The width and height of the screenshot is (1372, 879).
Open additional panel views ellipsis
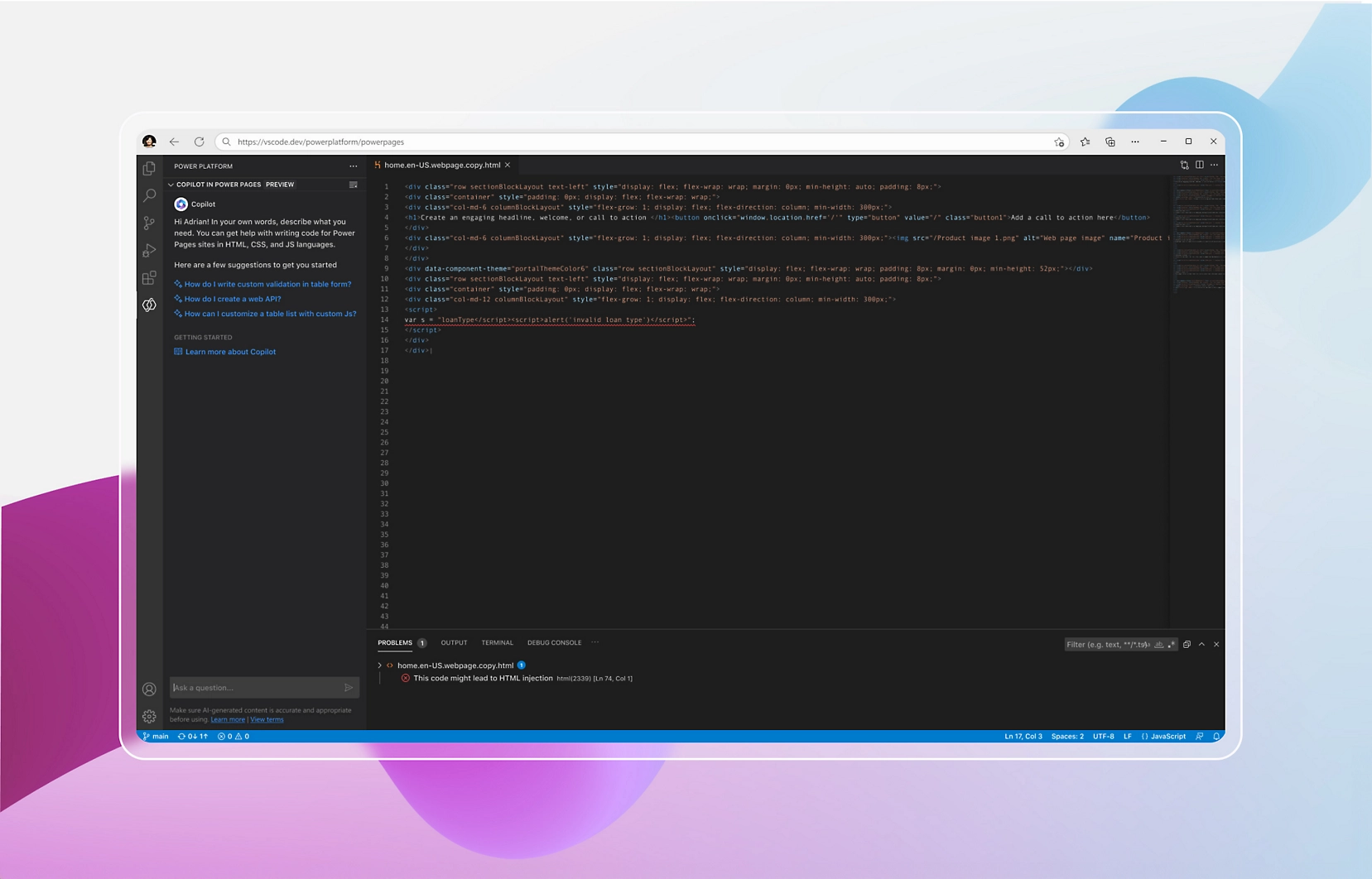(x=595, y=642)
